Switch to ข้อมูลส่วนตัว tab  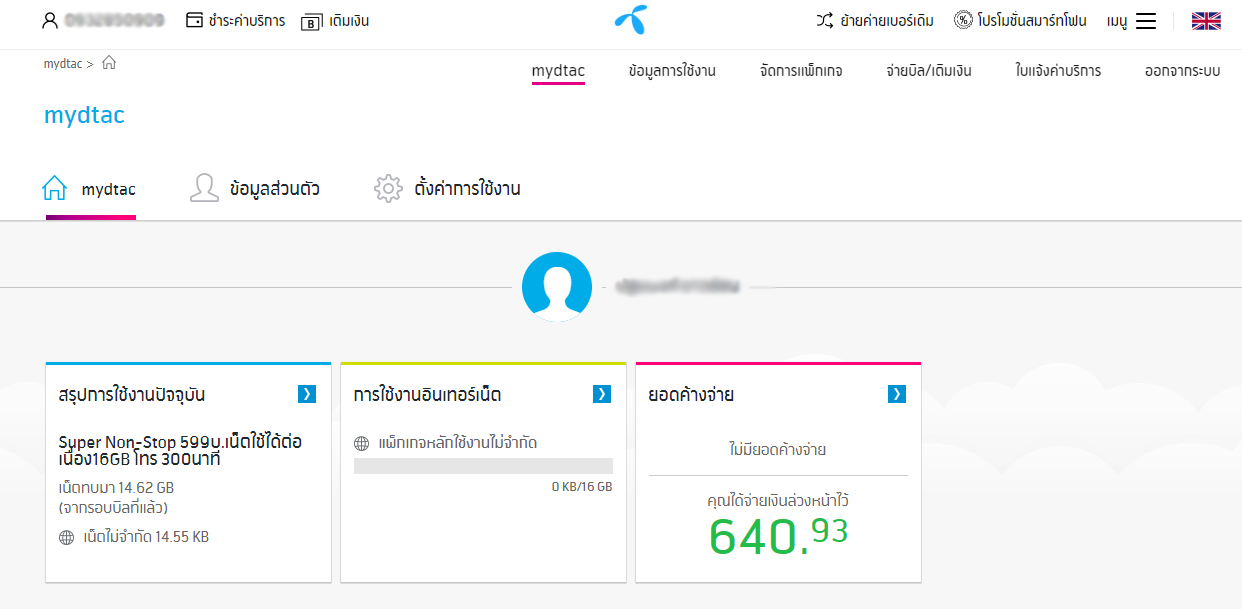pos(274,188)
